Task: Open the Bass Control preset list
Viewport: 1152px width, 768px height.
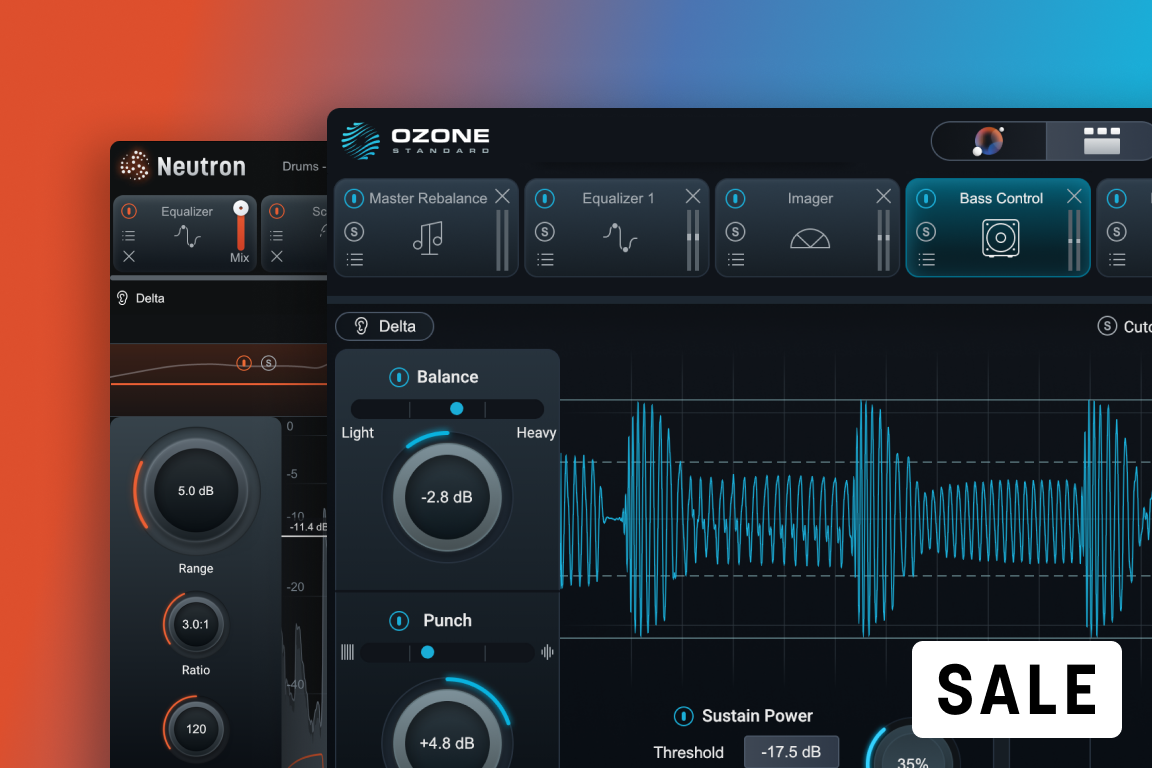Action: [x=926, y=260]
